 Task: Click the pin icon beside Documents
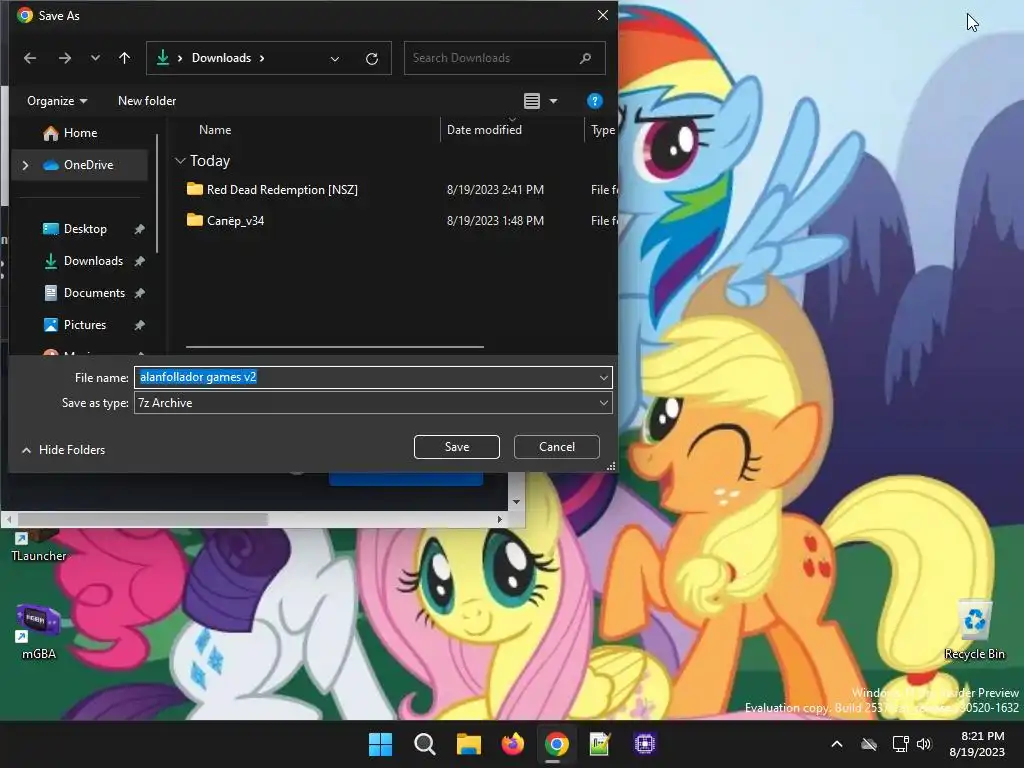click(139, 293)
